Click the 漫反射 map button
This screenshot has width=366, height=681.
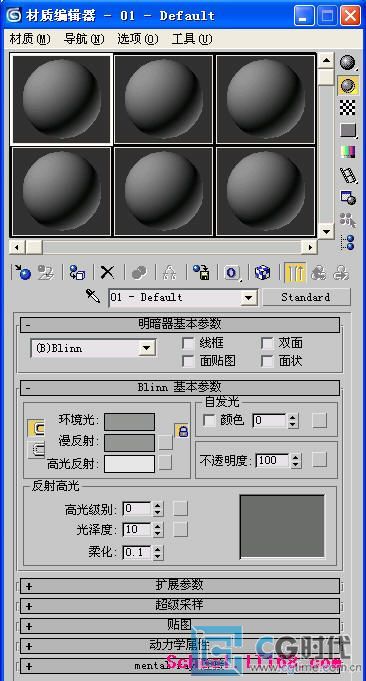165,443
